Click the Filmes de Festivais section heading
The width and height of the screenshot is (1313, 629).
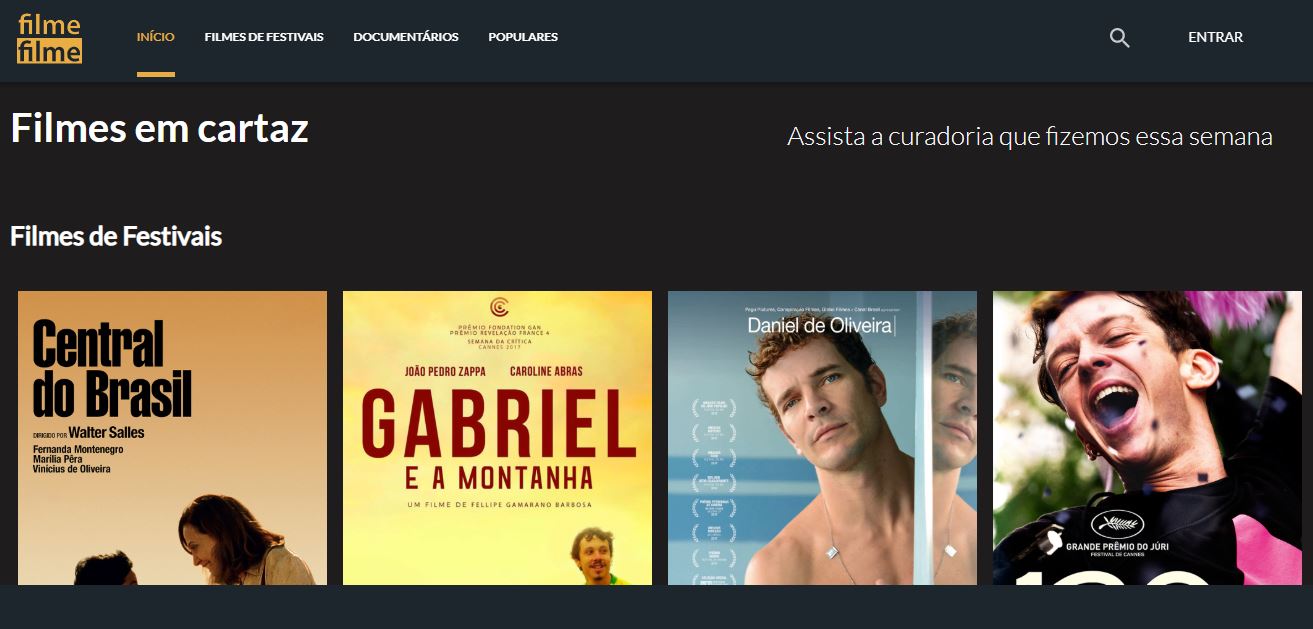click(116, 237)
